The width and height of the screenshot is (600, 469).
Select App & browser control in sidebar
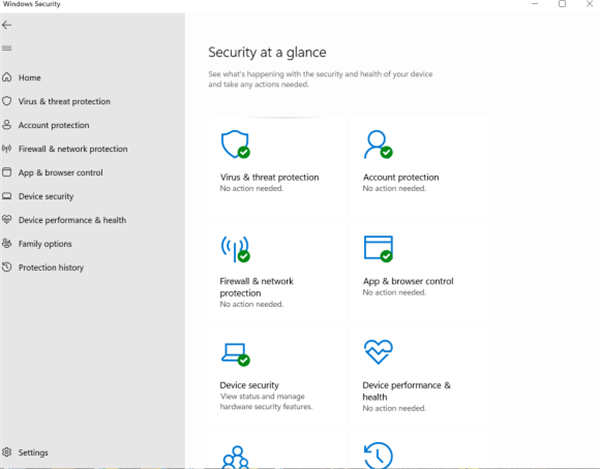[x=60, y=173]
